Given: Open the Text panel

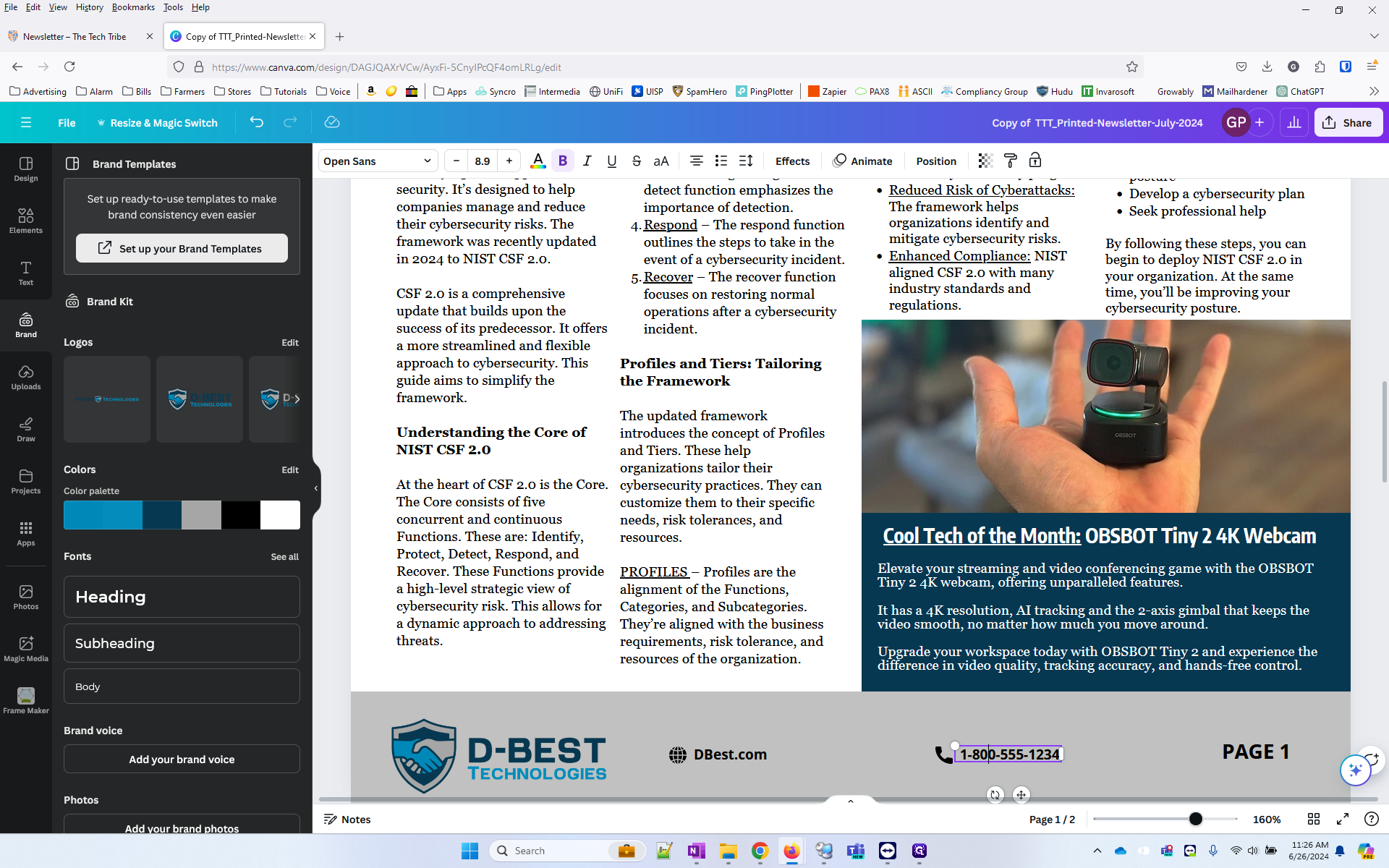Looking at the screenshot, I should tap(26, 273).
